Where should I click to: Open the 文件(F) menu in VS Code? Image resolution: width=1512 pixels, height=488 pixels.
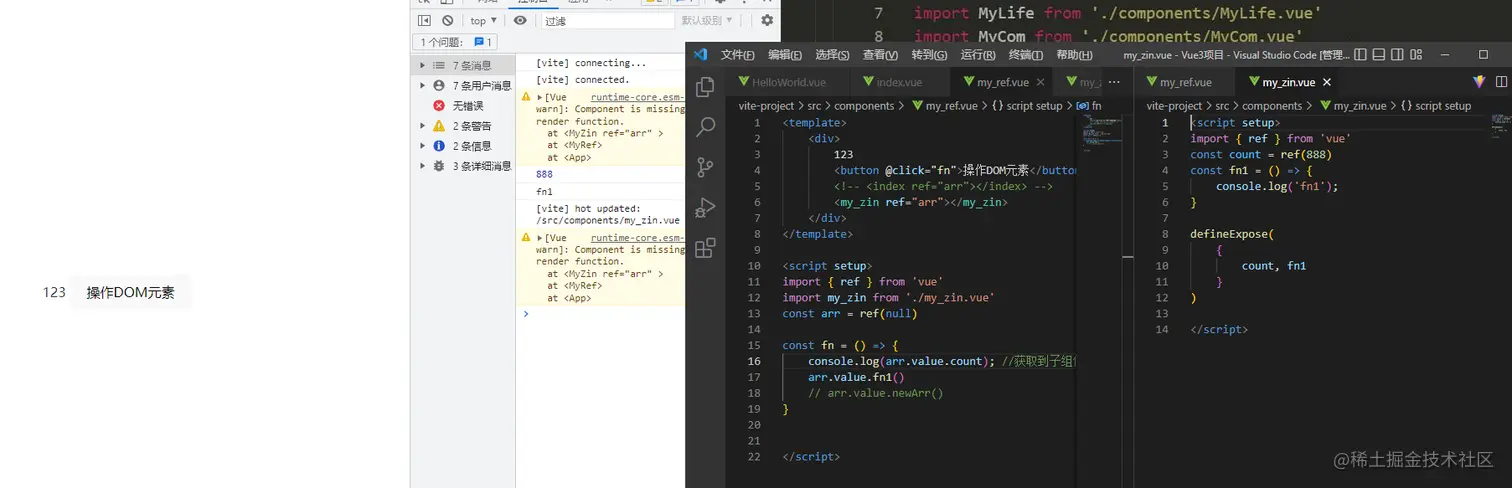[737, 55]
